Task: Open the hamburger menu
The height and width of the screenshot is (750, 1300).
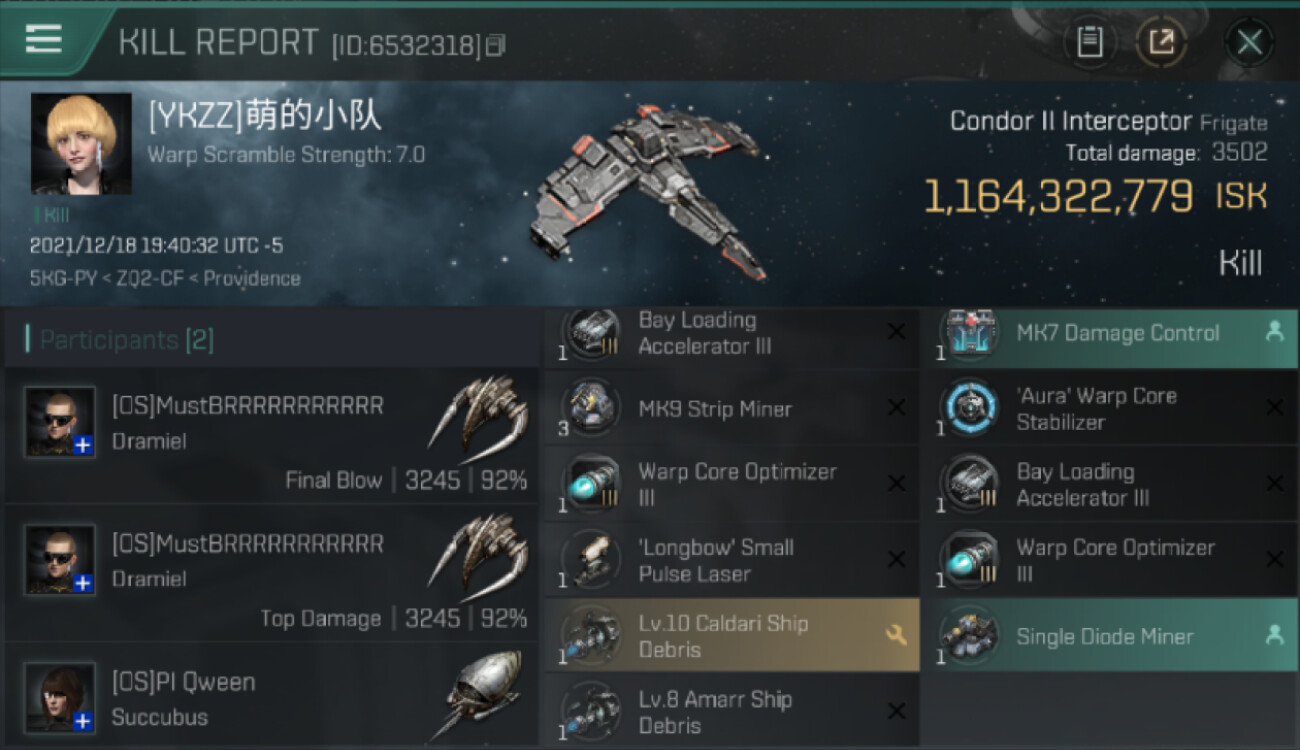Action: click(43, 40)
